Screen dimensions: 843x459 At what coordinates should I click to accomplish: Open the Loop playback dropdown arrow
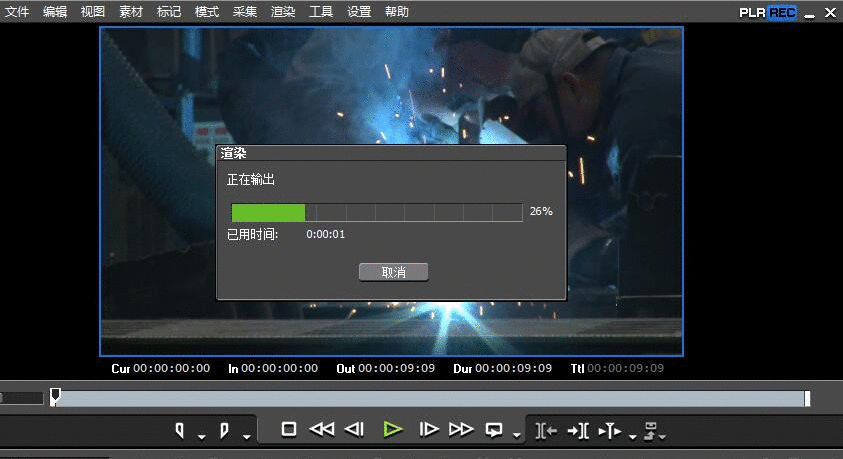[x=516, y=435]
